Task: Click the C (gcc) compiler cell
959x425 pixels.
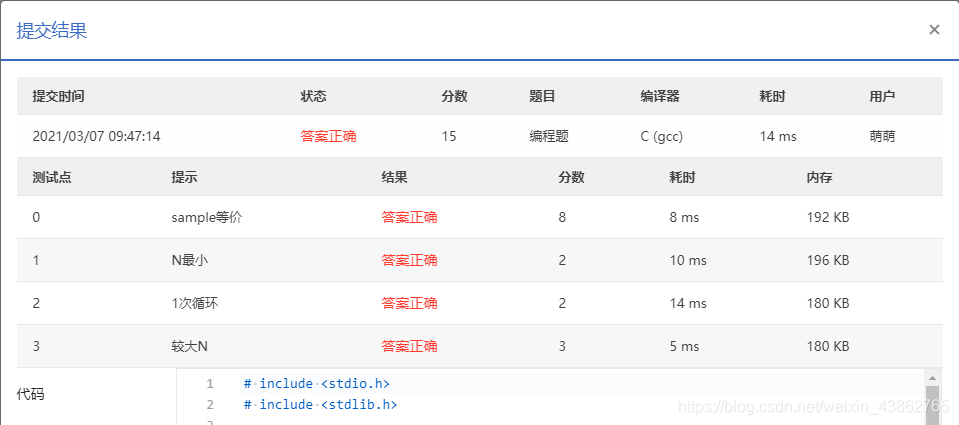Action: click(662, 136)
